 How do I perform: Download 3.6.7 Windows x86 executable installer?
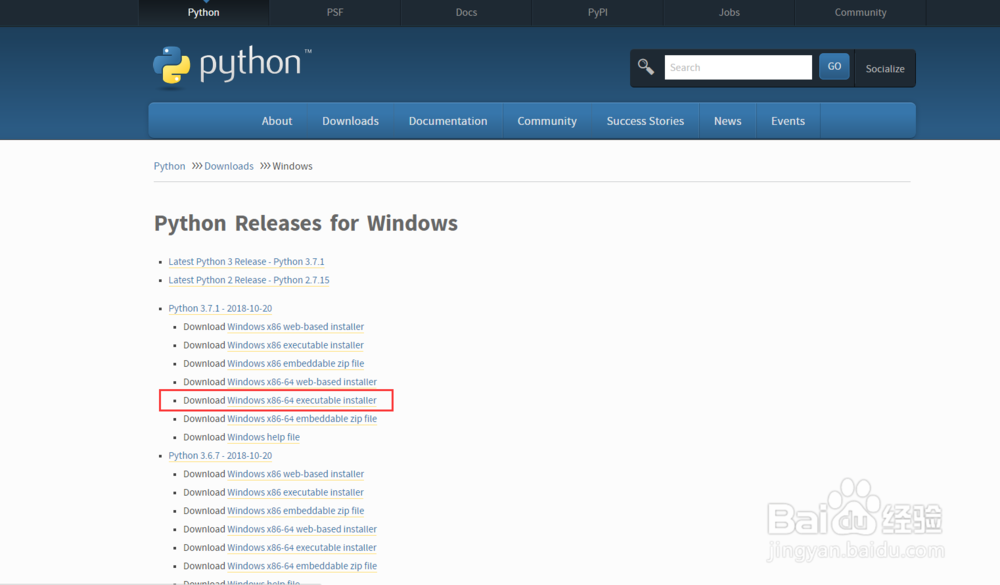point(295,492)
